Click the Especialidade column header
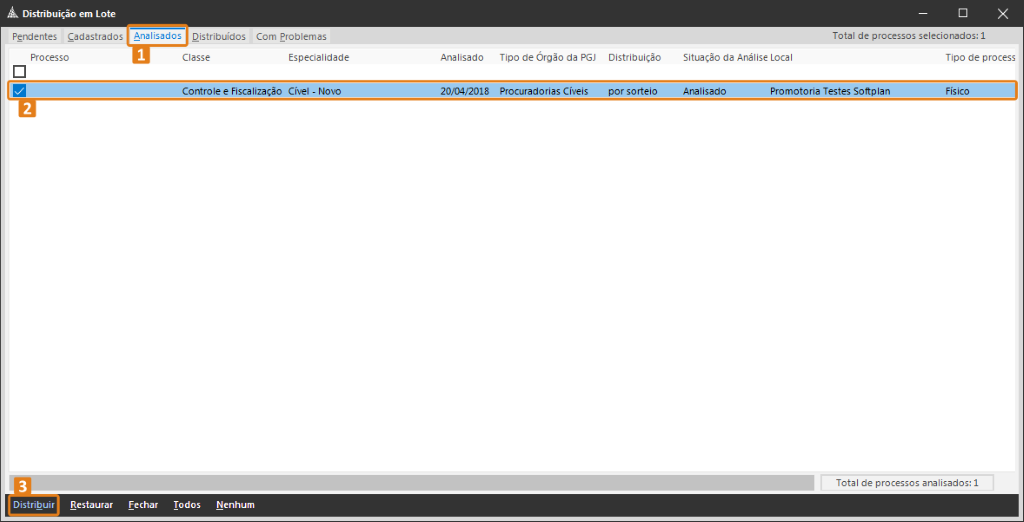Viewport: 1024px width, 522px height. click(318, 58)
